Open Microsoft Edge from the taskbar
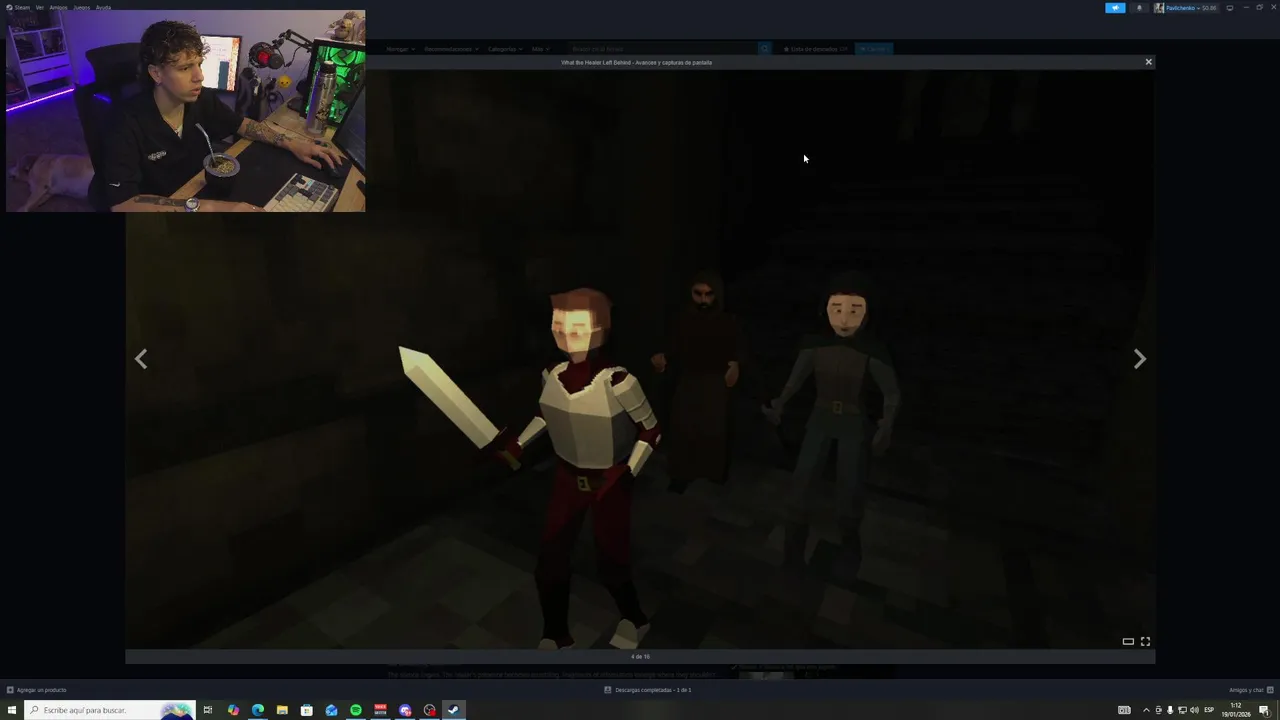 point(258,710)
